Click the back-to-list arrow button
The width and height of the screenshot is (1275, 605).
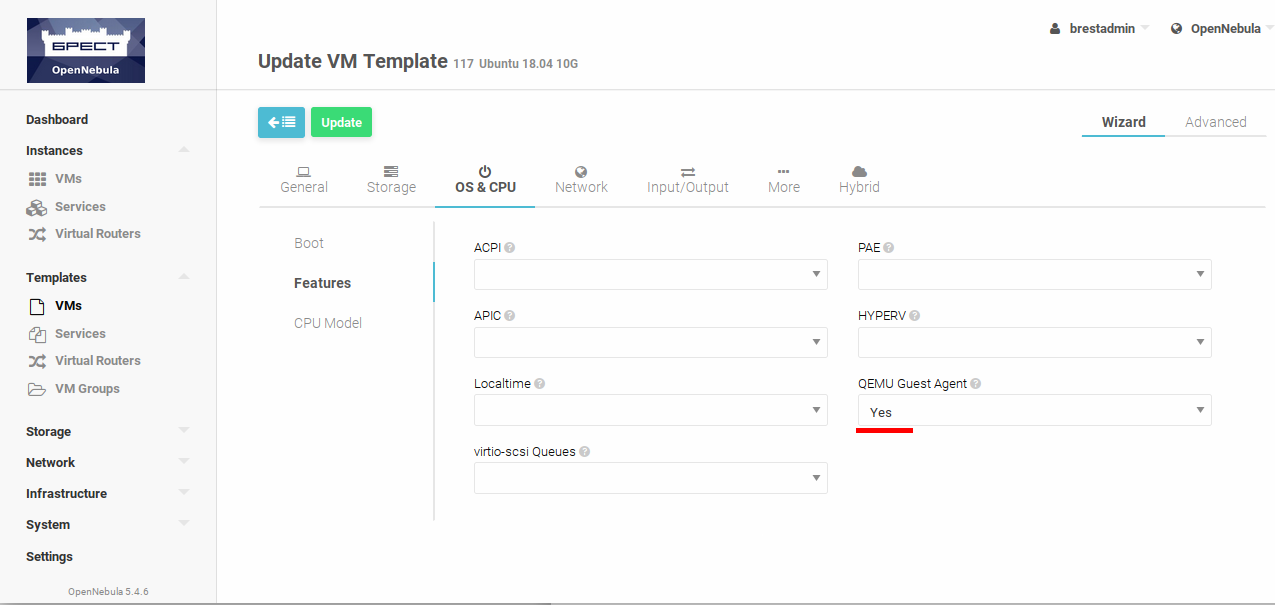(x=281, y=122)
